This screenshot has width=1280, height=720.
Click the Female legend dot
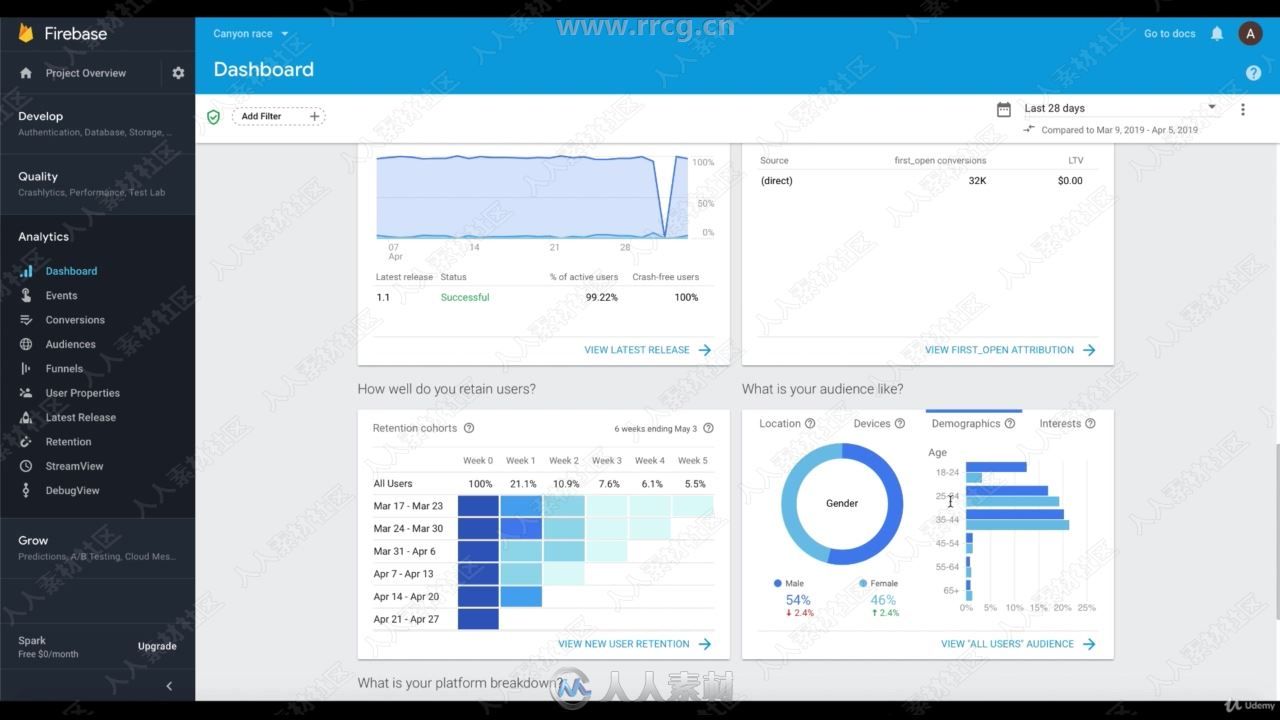pyautogui.click(x=862, y=583)
